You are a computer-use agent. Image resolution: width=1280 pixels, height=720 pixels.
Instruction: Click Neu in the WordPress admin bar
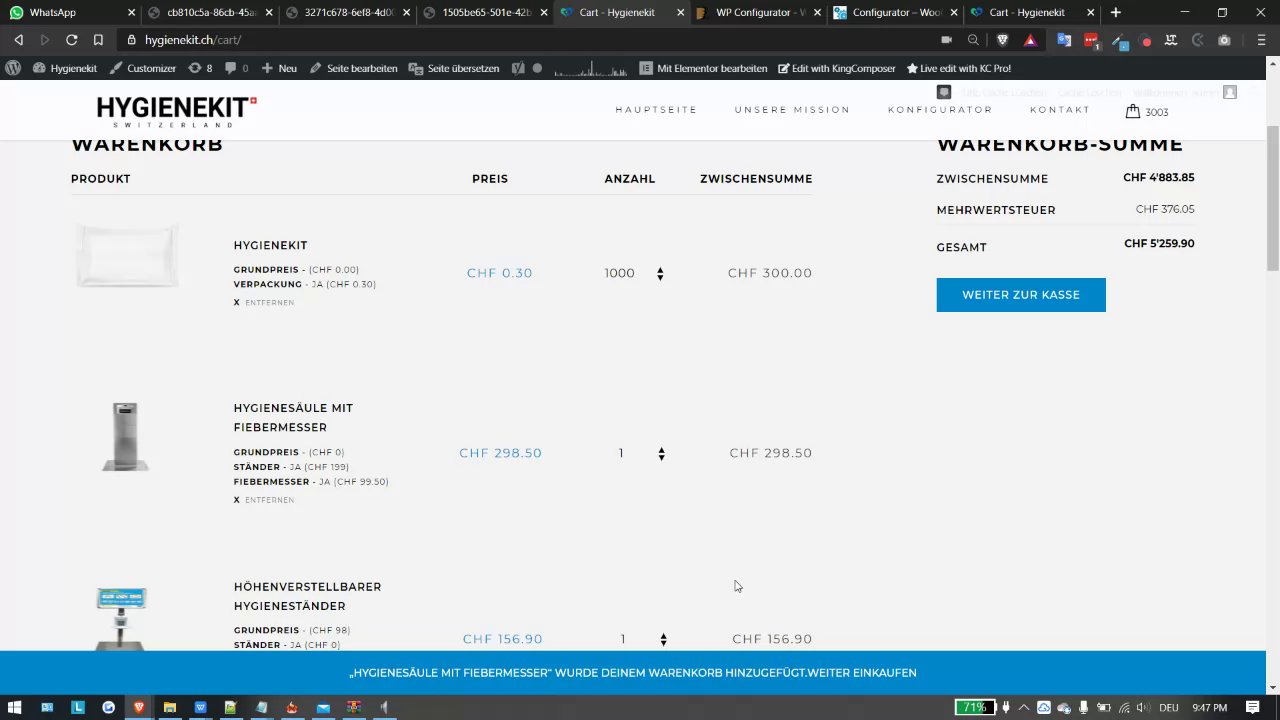(x=279, y=68)
